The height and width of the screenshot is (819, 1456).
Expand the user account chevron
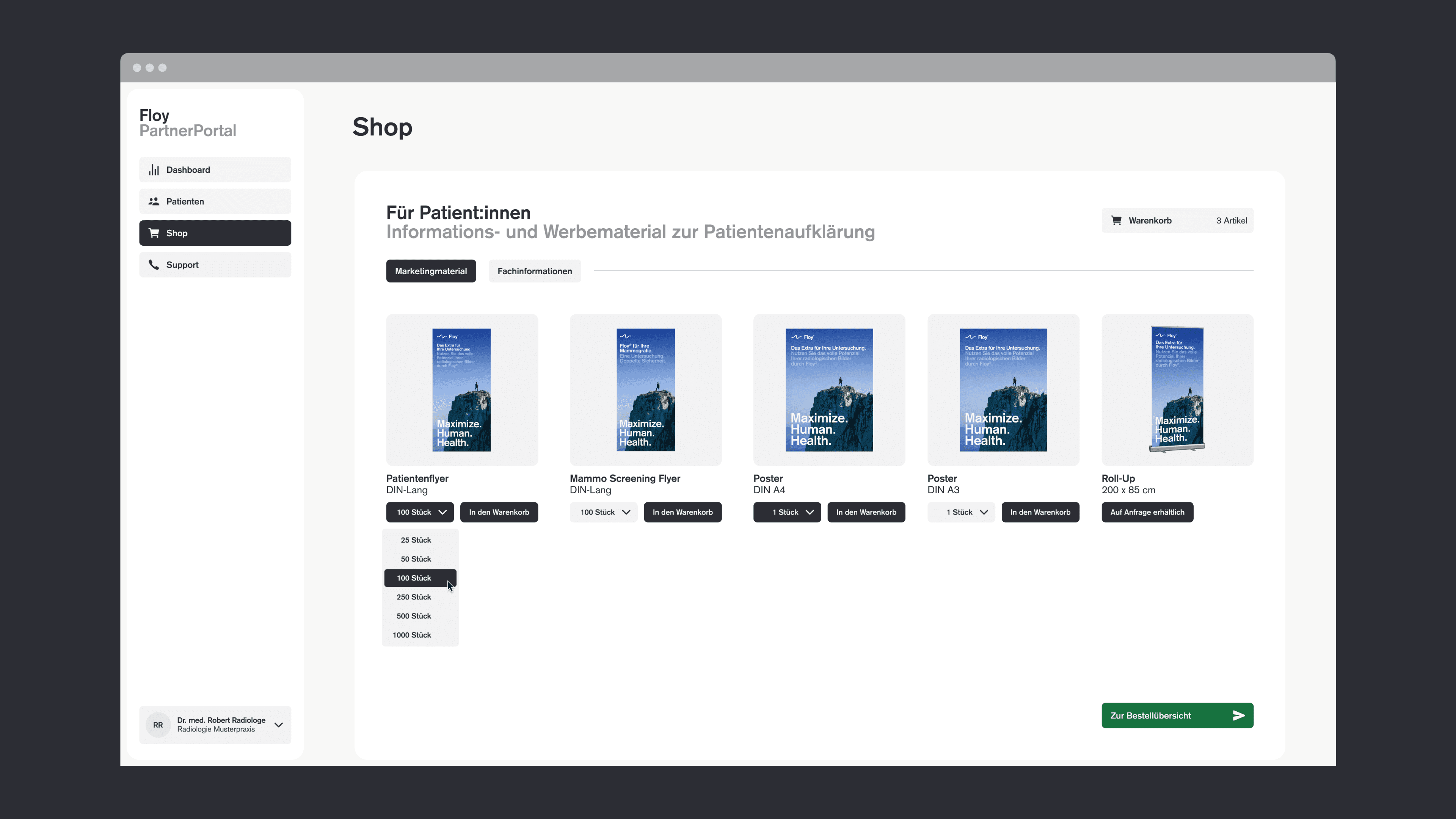(279, 725)
